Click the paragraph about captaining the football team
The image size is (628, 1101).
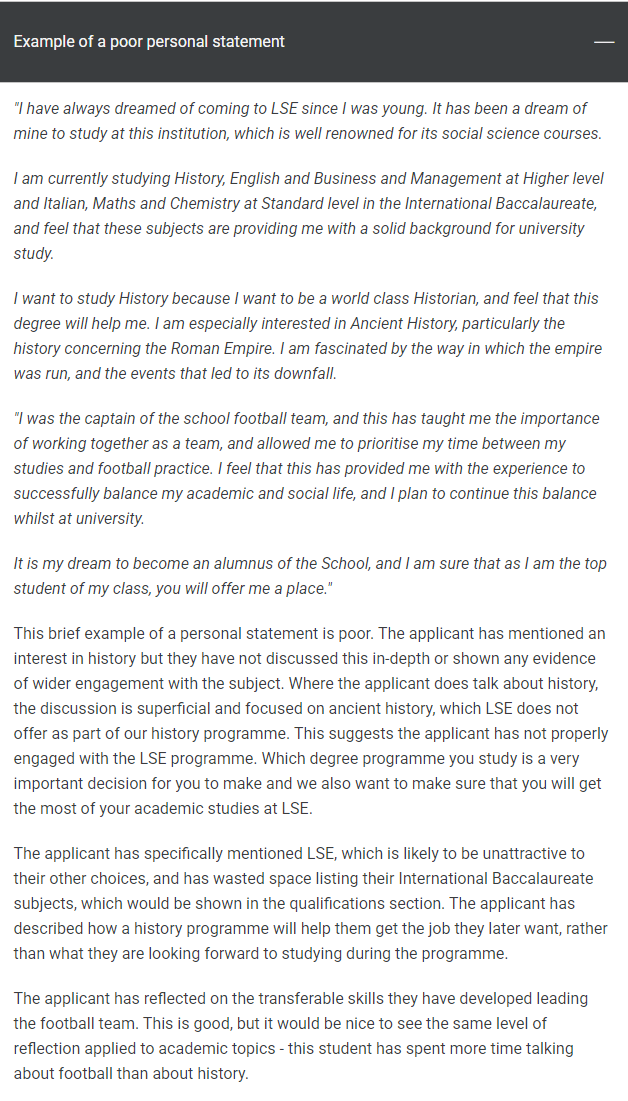308,468
